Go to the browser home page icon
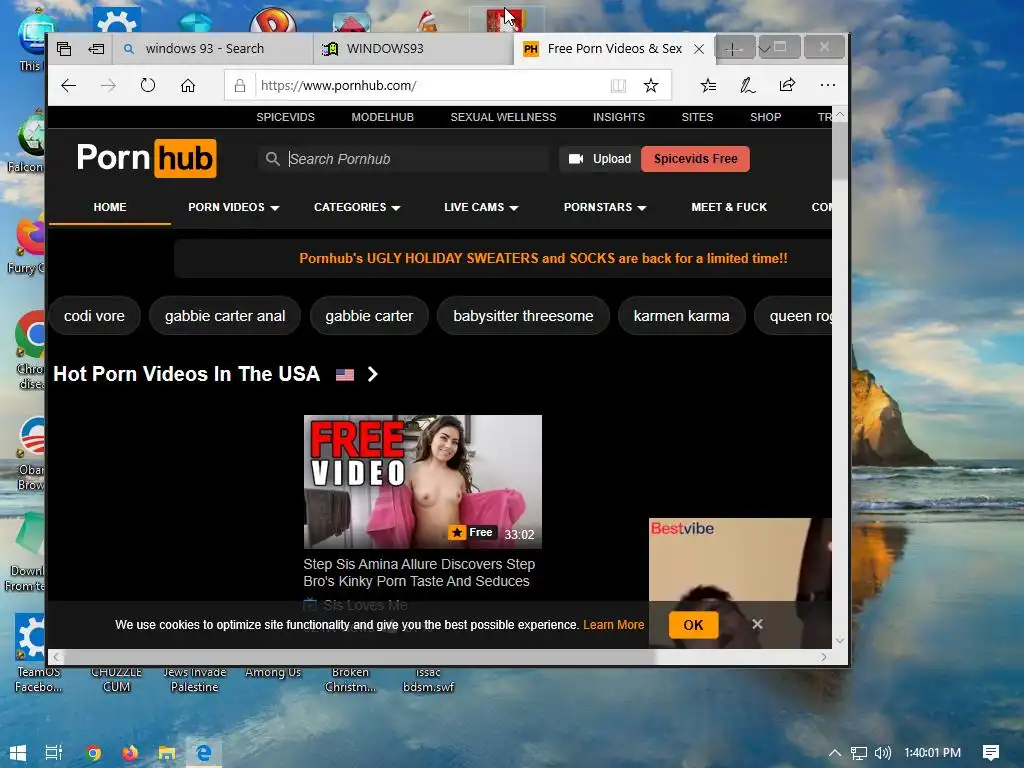This screenshot has width=1024, height=768. coord(188,86)
